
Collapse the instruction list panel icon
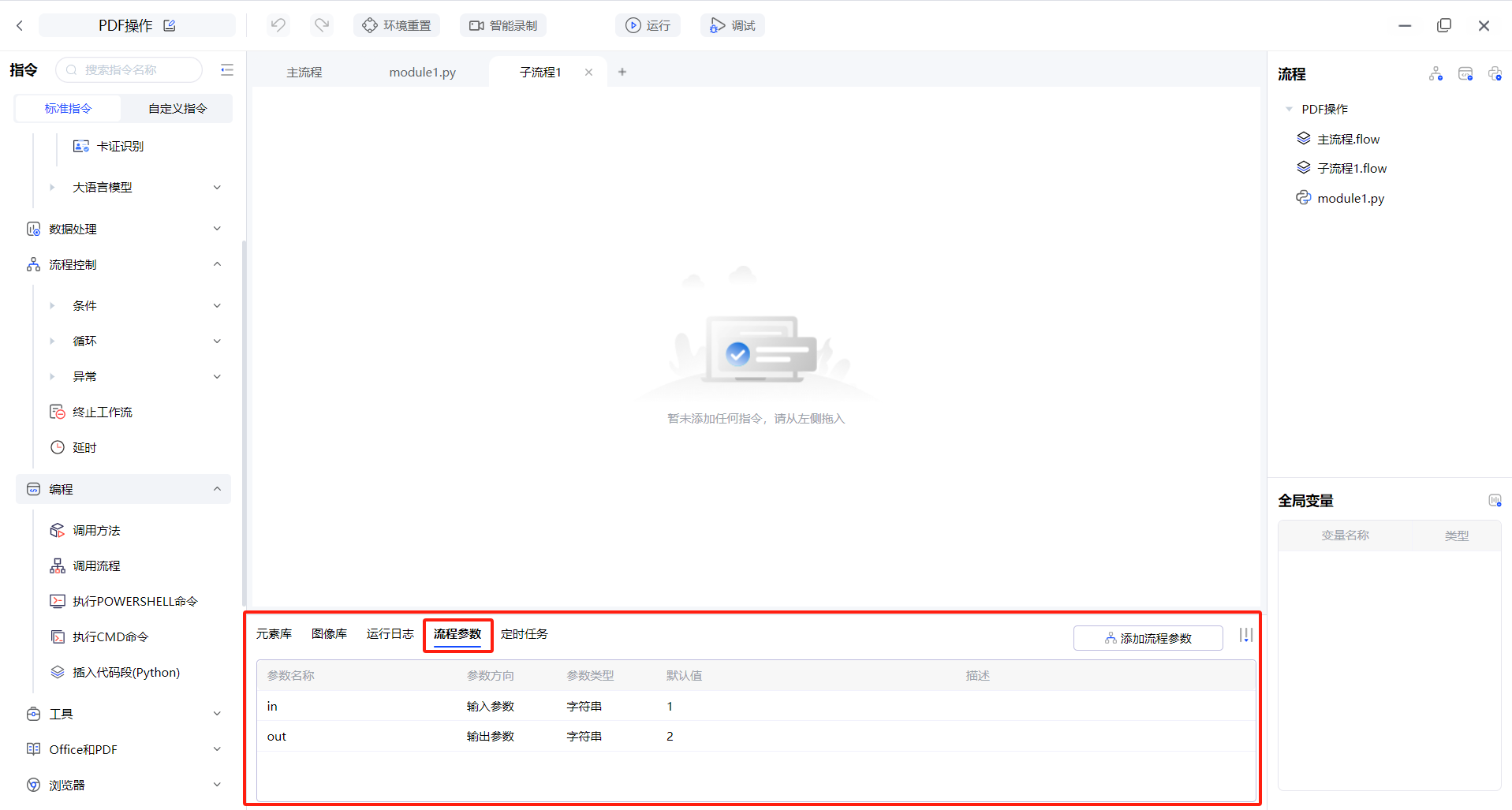(227, 70)
